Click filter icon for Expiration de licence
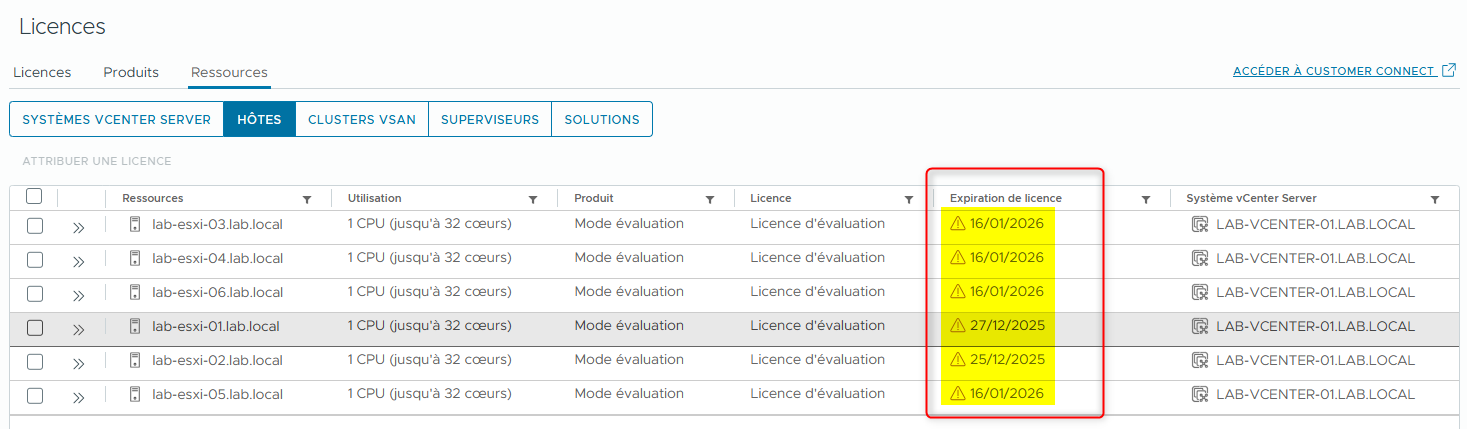Viewport: 1467px width, 429px height. (1146, 199)
